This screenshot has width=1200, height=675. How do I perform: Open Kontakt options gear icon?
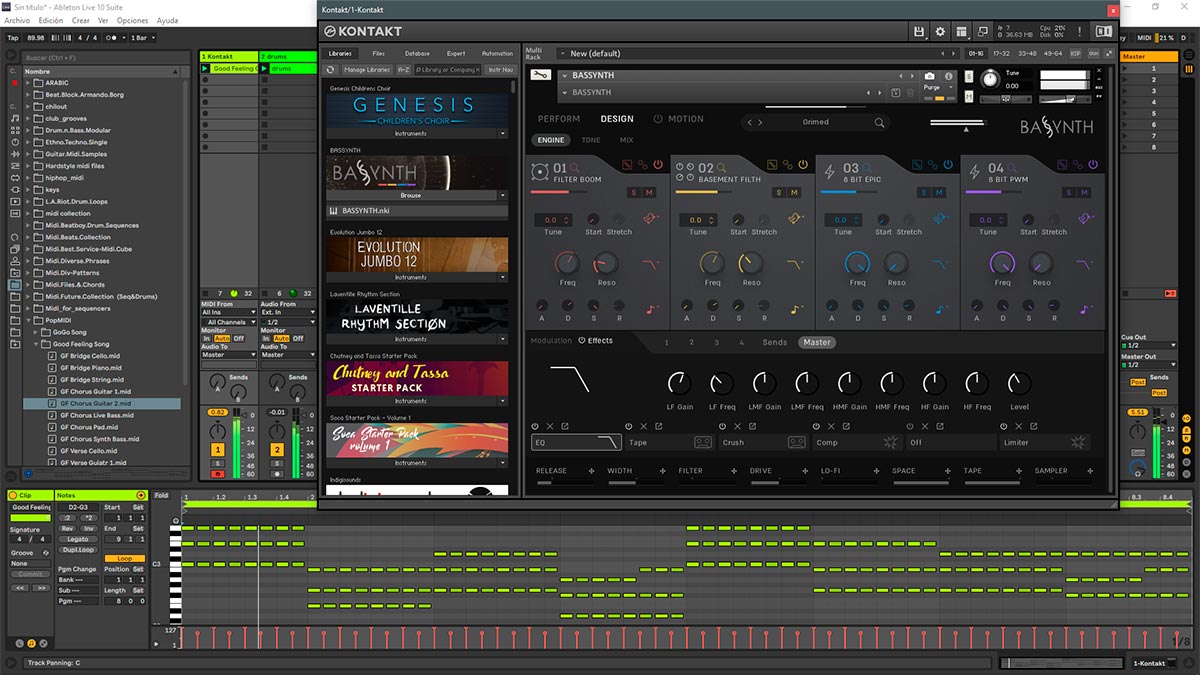(940, 32)
